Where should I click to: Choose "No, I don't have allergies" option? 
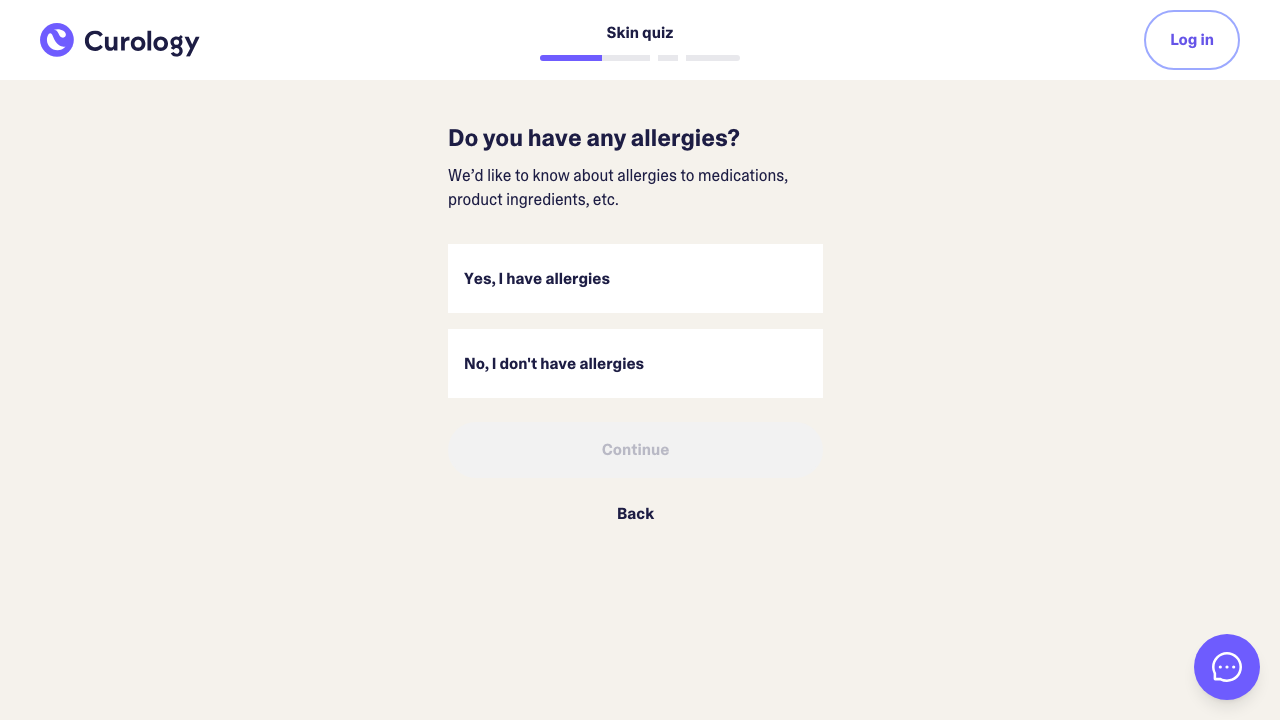635,364
